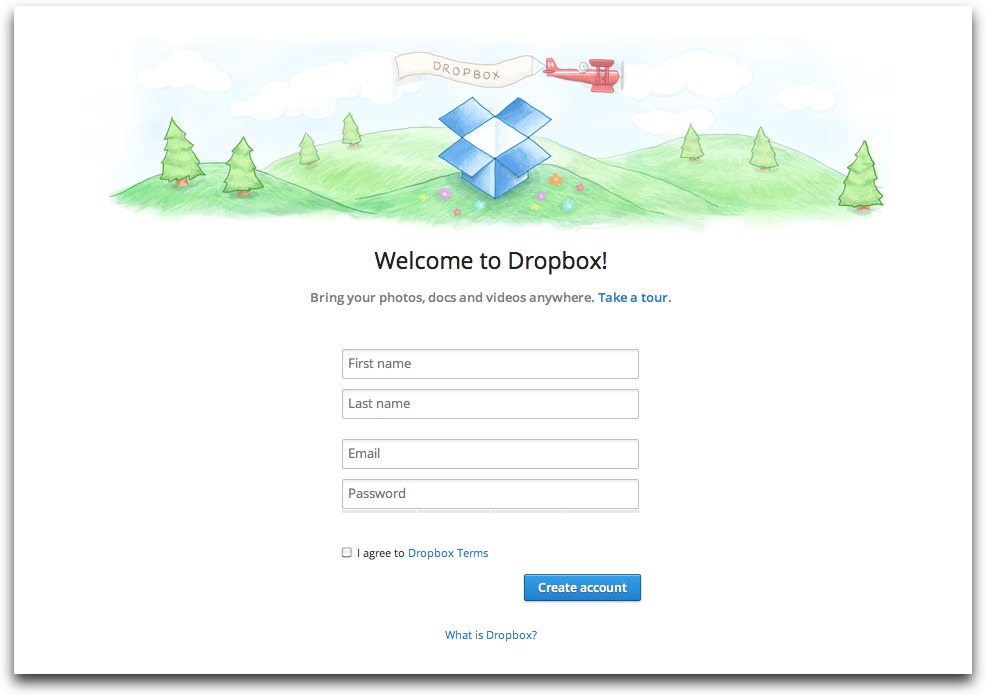The height and width of the screenshot is (696, 985).
Task: Focus the First name field
Action: click(x=490, y=364)
